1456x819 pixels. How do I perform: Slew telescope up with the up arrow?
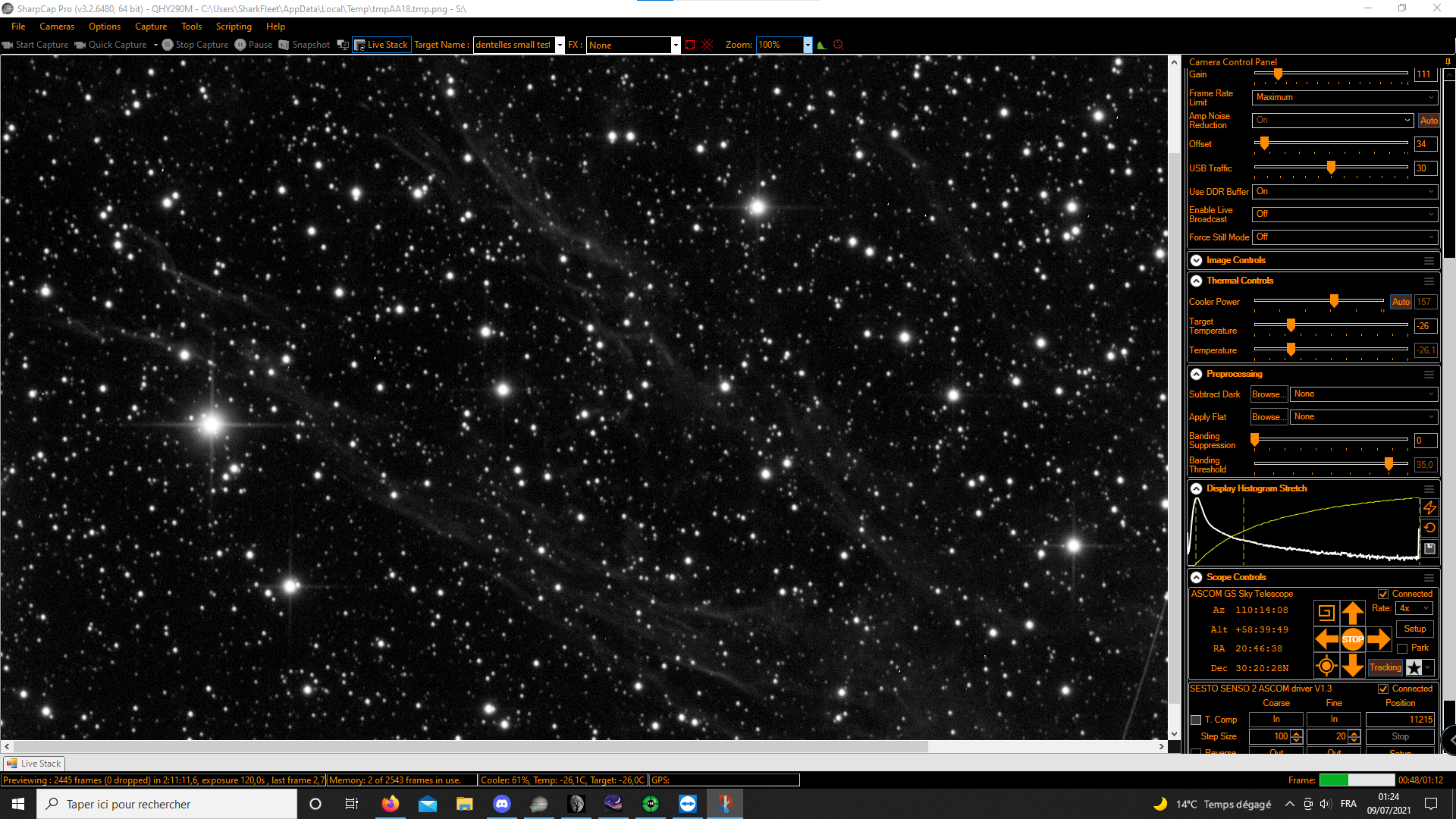tap(1352, 613)
